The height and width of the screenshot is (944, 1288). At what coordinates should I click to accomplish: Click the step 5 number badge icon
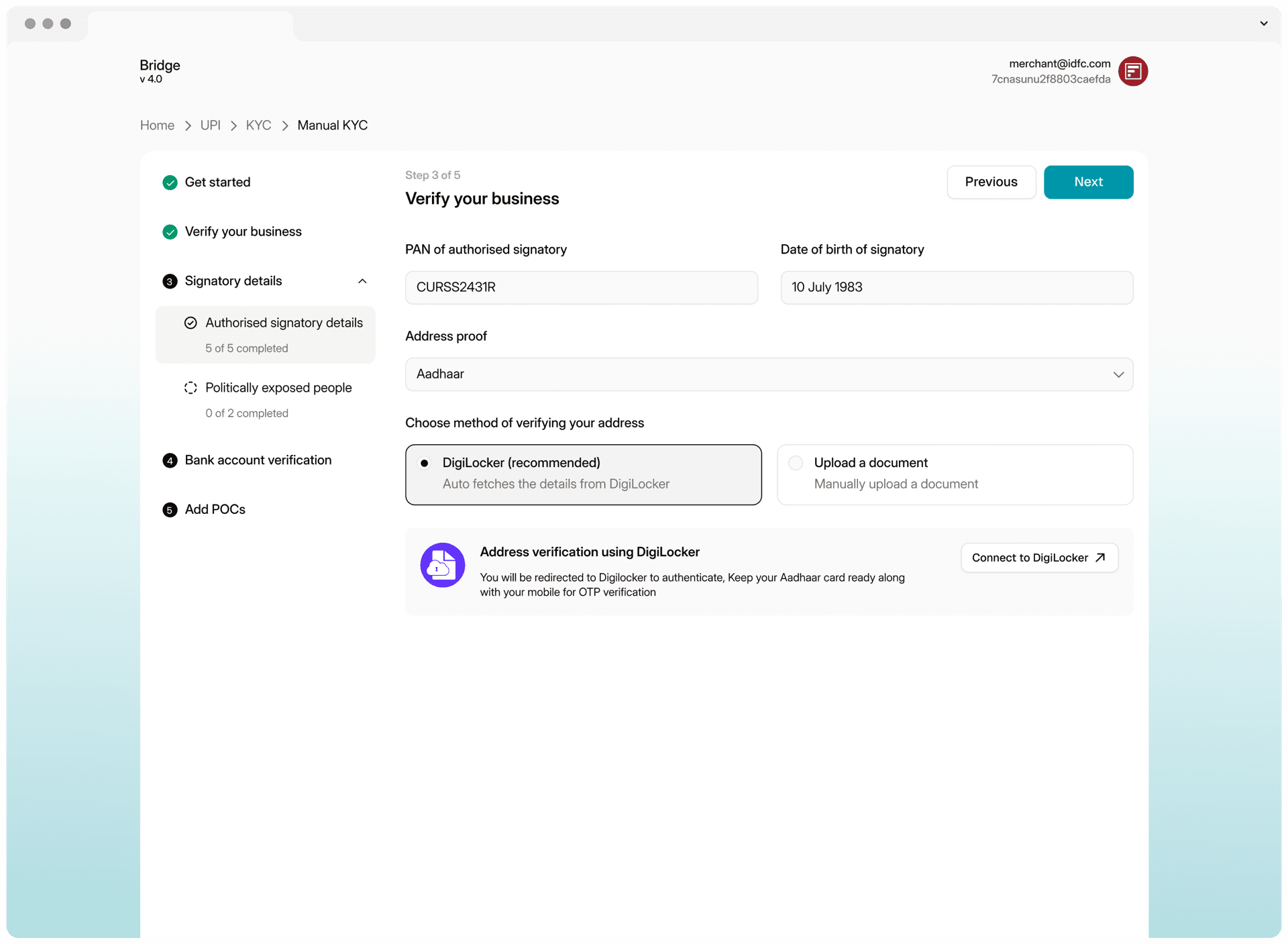click(170, 510)
